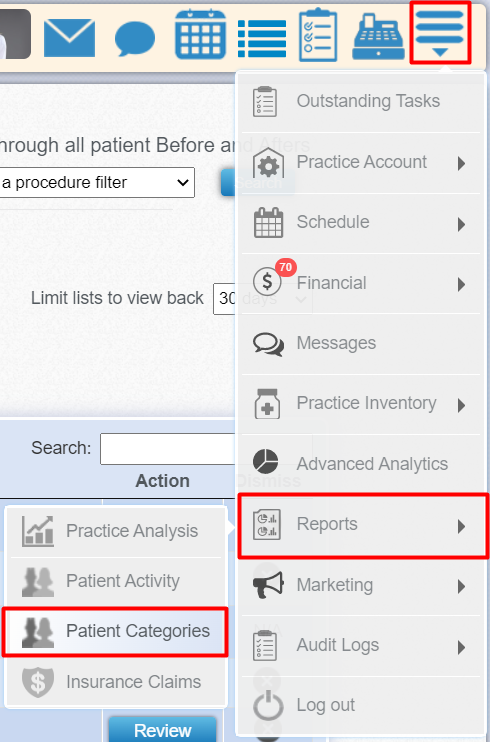Toggle the hamburger main menu icon
The width and height of the screenshot is (490, 742).
440,32
